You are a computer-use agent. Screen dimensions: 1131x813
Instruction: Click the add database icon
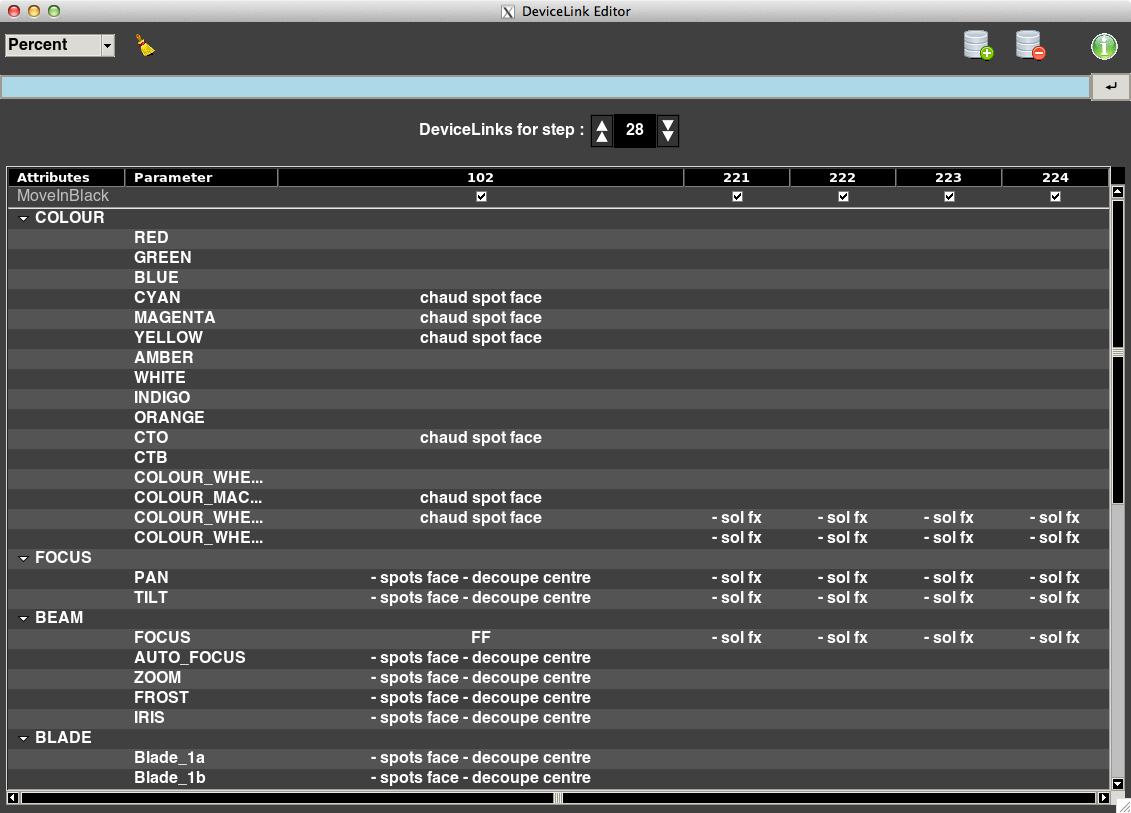pos(977,46)
